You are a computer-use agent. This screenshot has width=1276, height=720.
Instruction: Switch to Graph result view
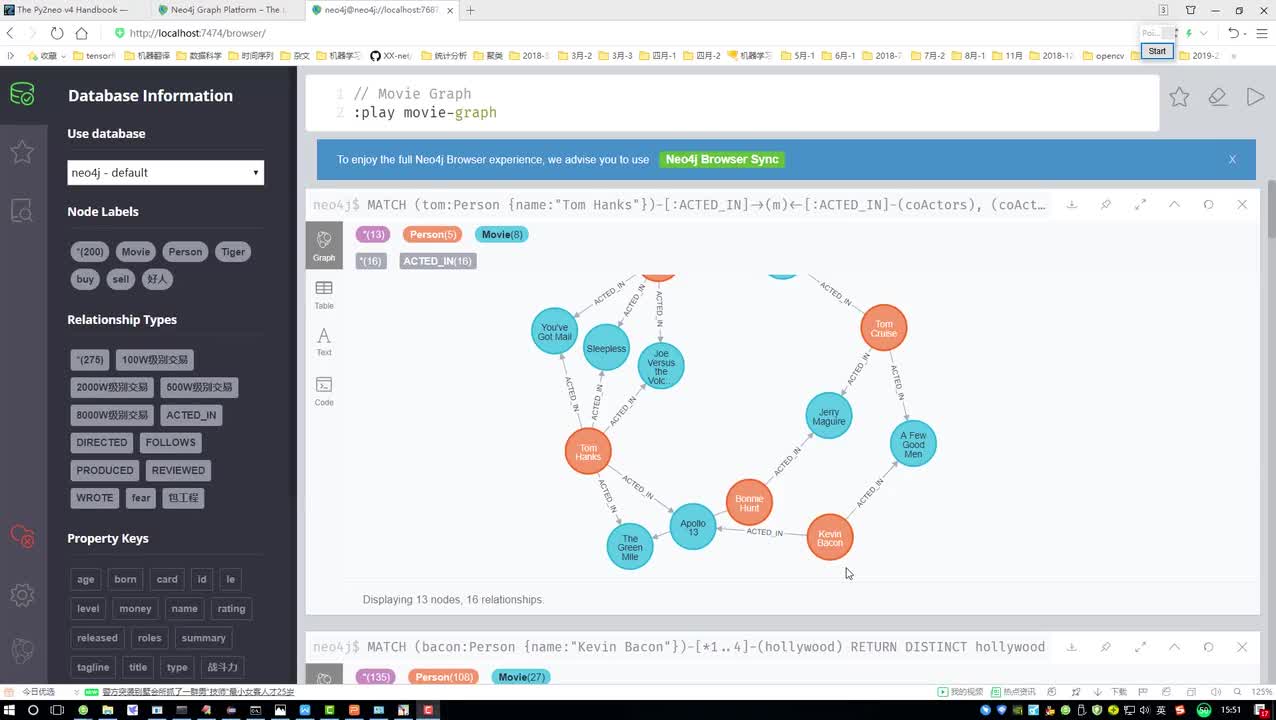point(324,245)
